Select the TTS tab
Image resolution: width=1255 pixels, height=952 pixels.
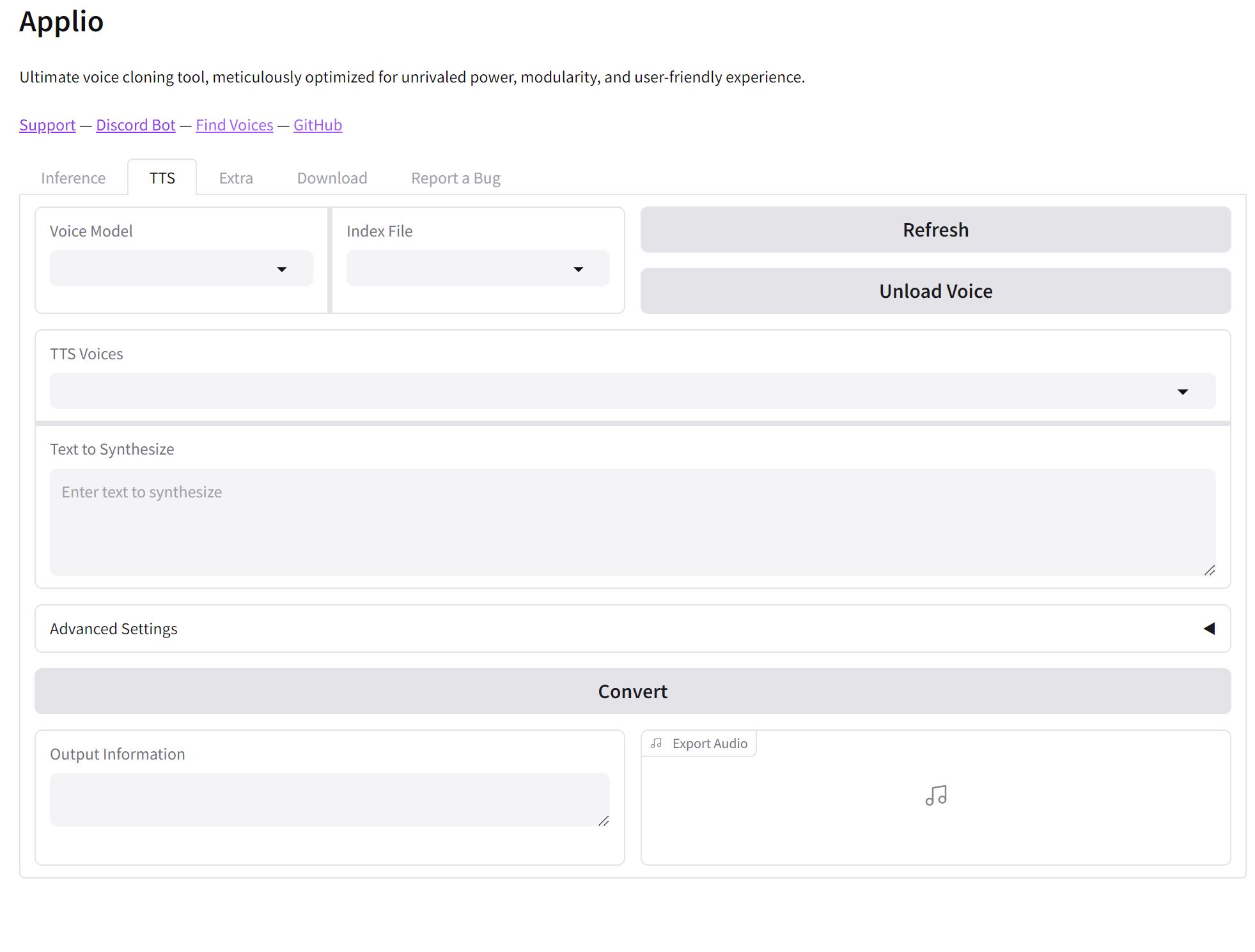(162, 178)
